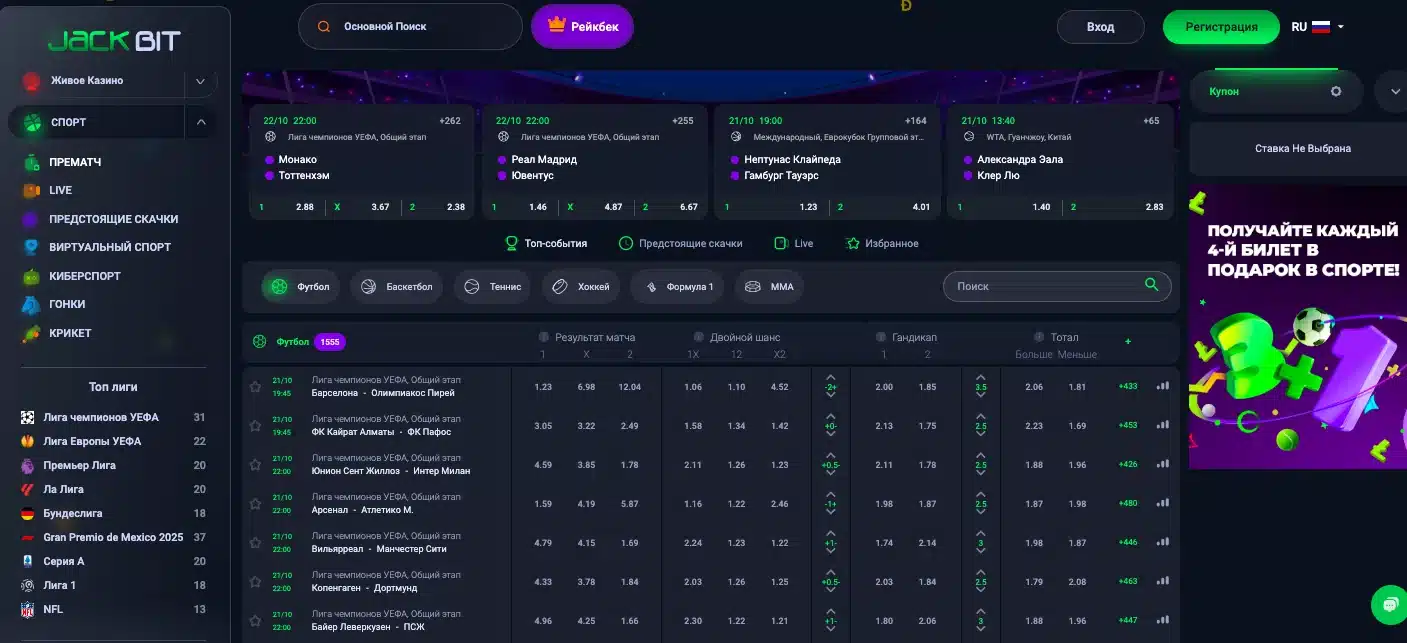Star the Копенгаген - Дортмунд match

(255, 581)
